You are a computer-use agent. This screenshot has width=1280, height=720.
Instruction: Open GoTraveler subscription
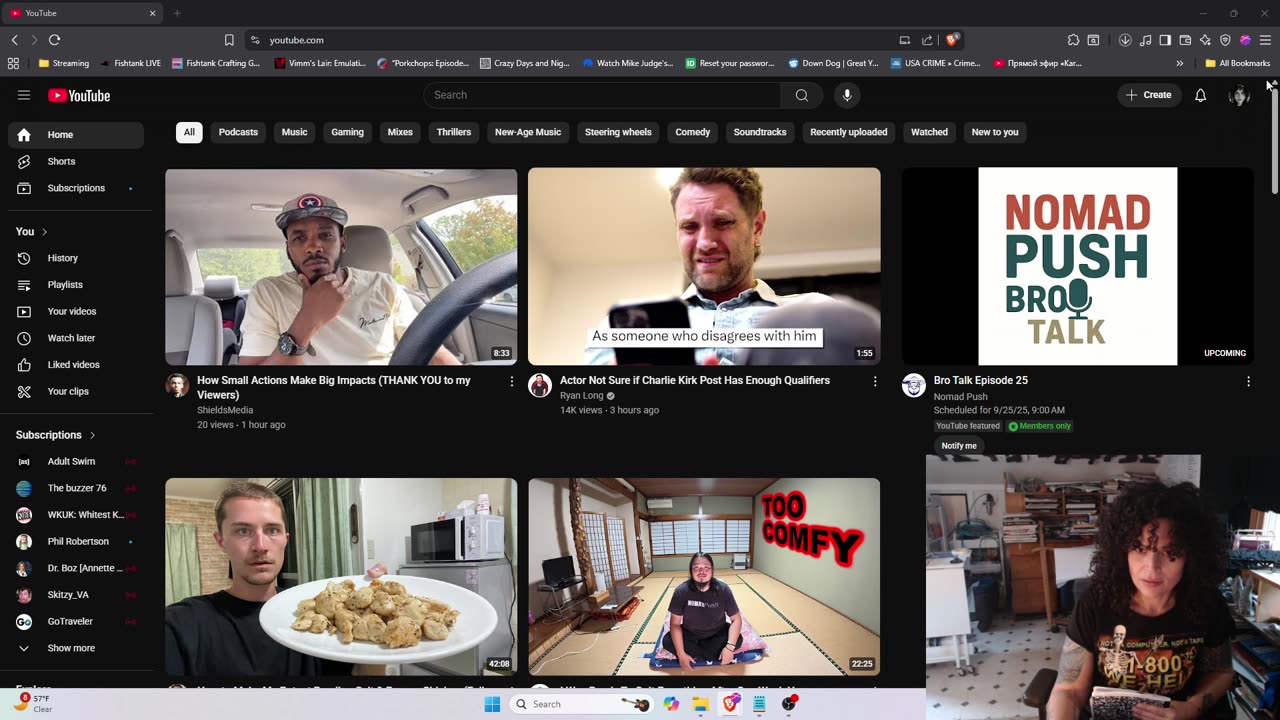pyautogui.click(x=76, y=621)
